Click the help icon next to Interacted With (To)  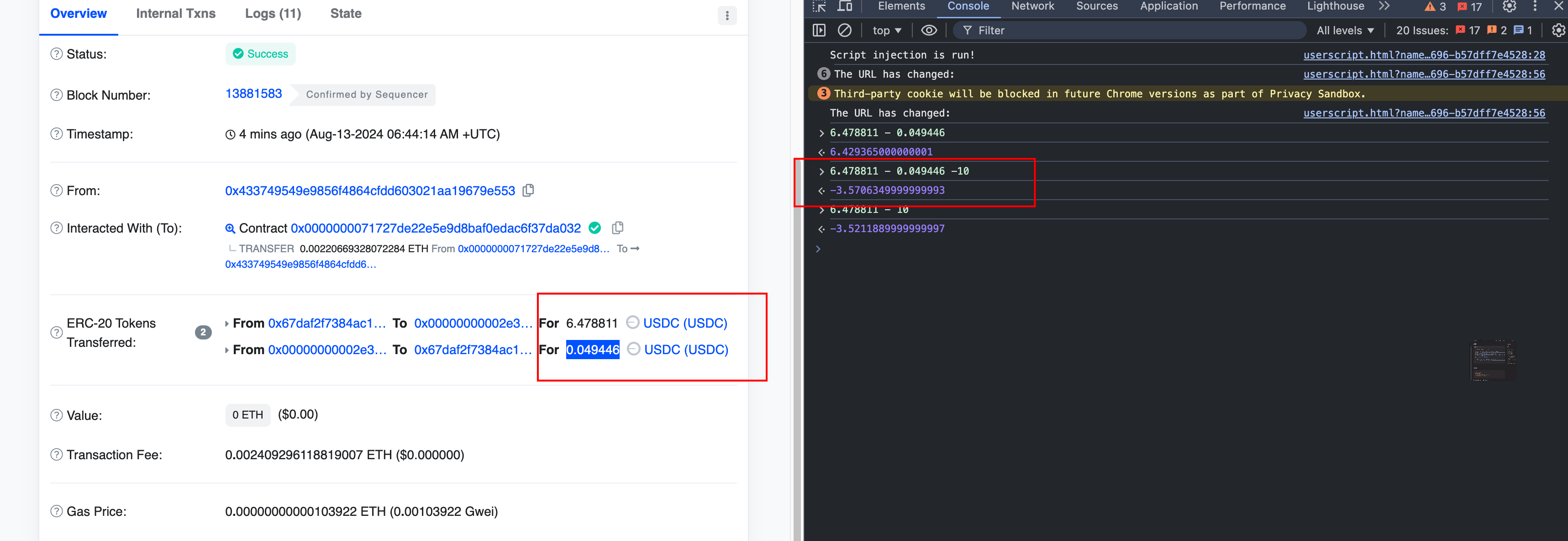click(57, 228)
